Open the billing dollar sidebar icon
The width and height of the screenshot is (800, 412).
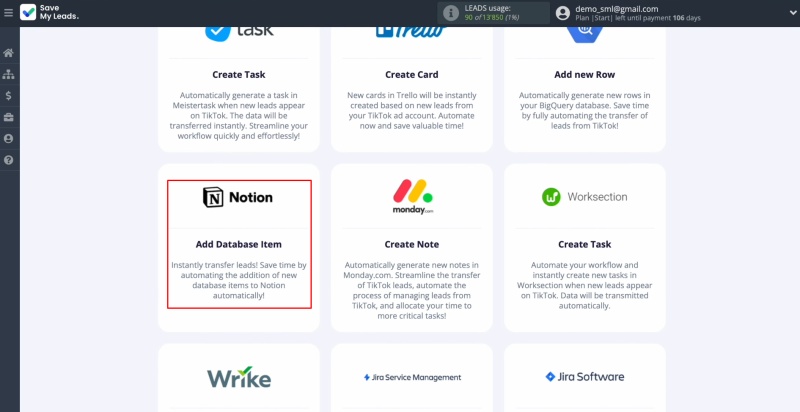point(8,96)
